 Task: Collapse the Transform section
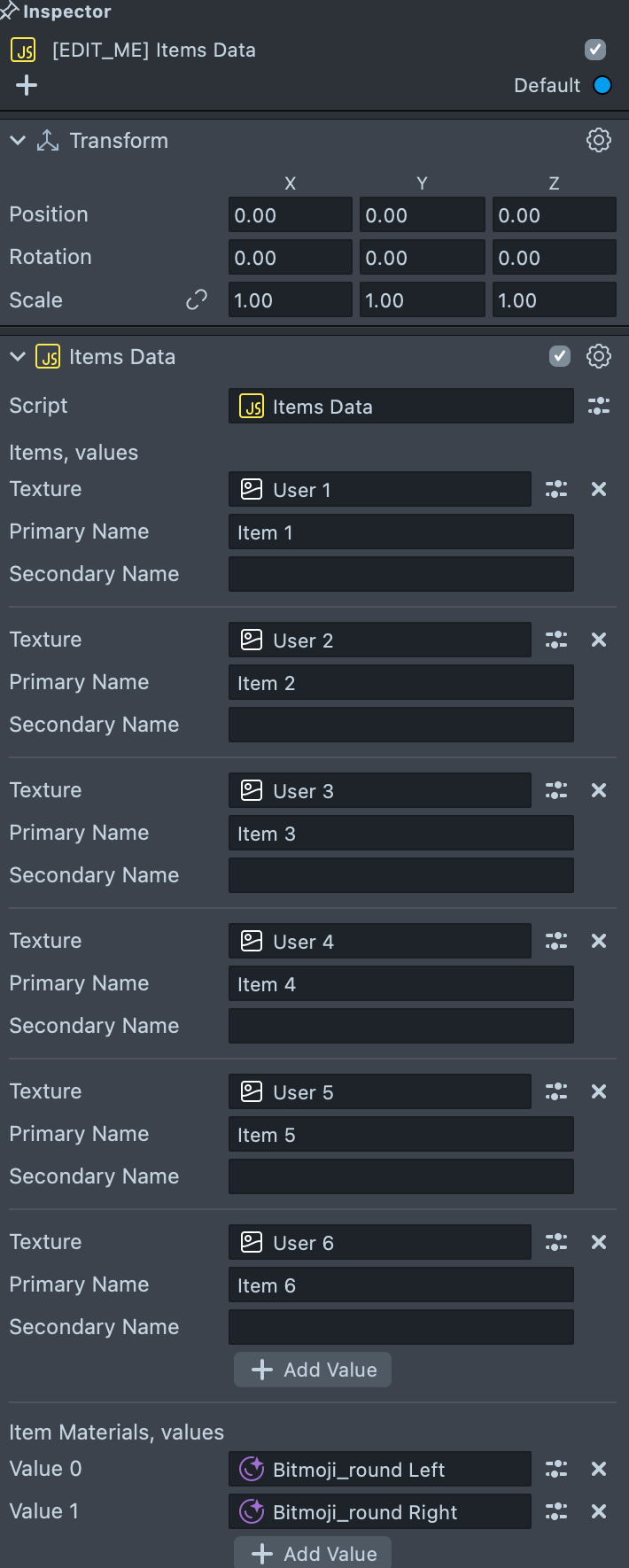[17, 140]
